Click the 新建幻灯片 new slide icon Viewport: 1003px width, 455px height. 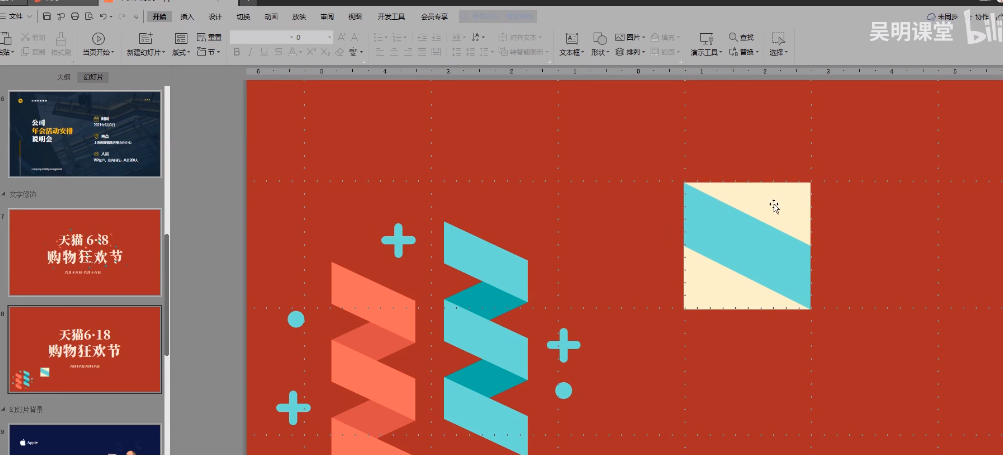(146, 39)
